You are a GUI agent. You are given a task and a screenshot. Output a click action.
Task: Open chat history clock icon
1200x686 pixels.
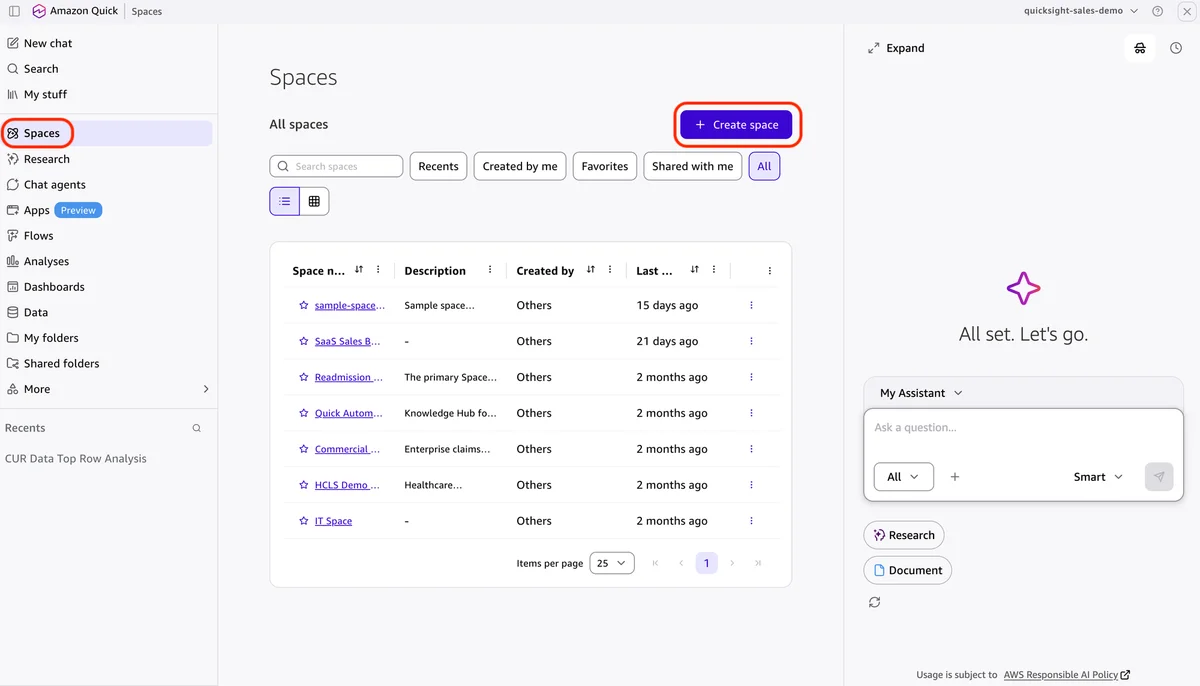pos(1176,48)
